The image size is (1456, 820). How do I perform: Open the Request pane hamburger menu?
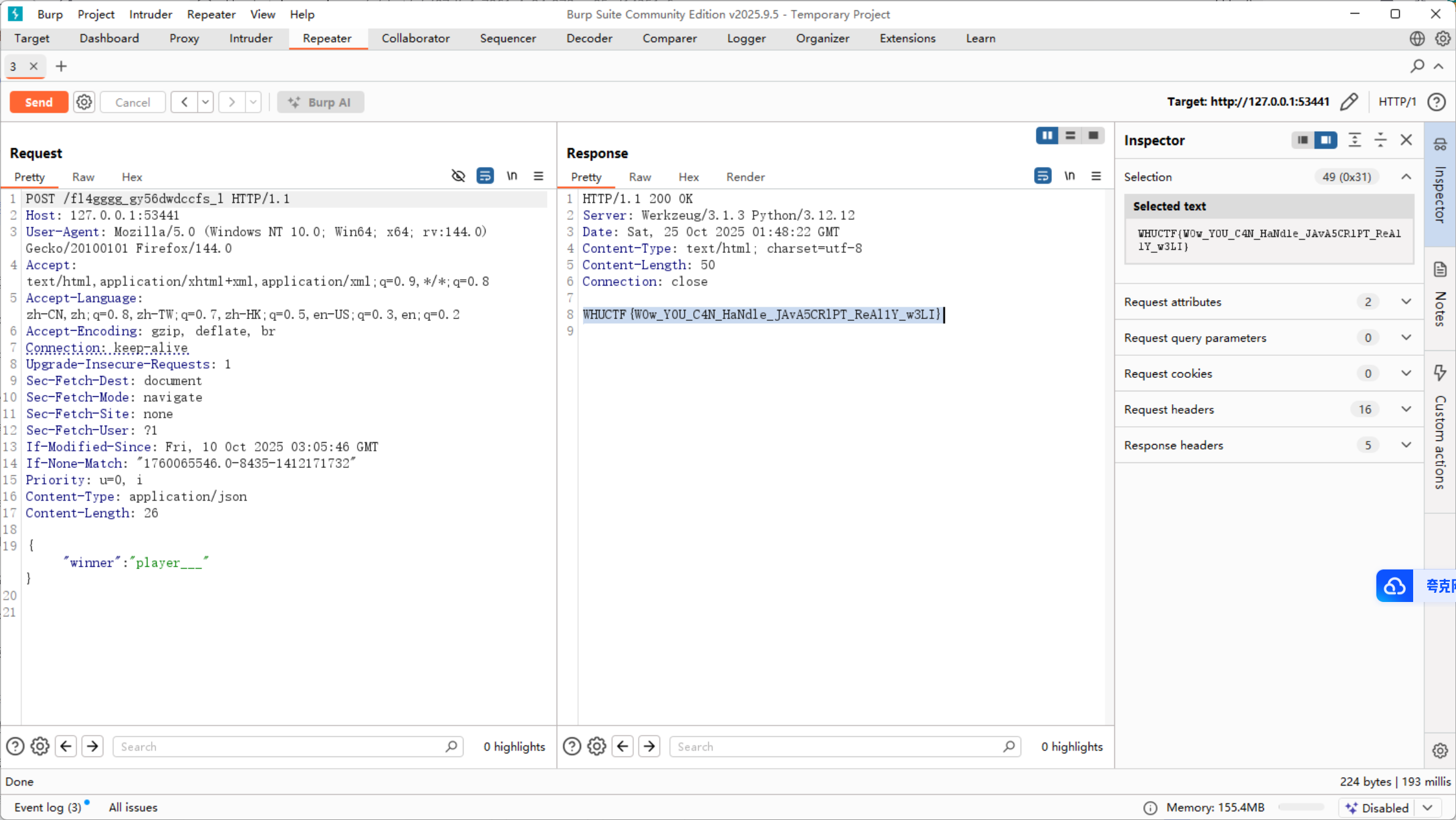tap(538, 176)
